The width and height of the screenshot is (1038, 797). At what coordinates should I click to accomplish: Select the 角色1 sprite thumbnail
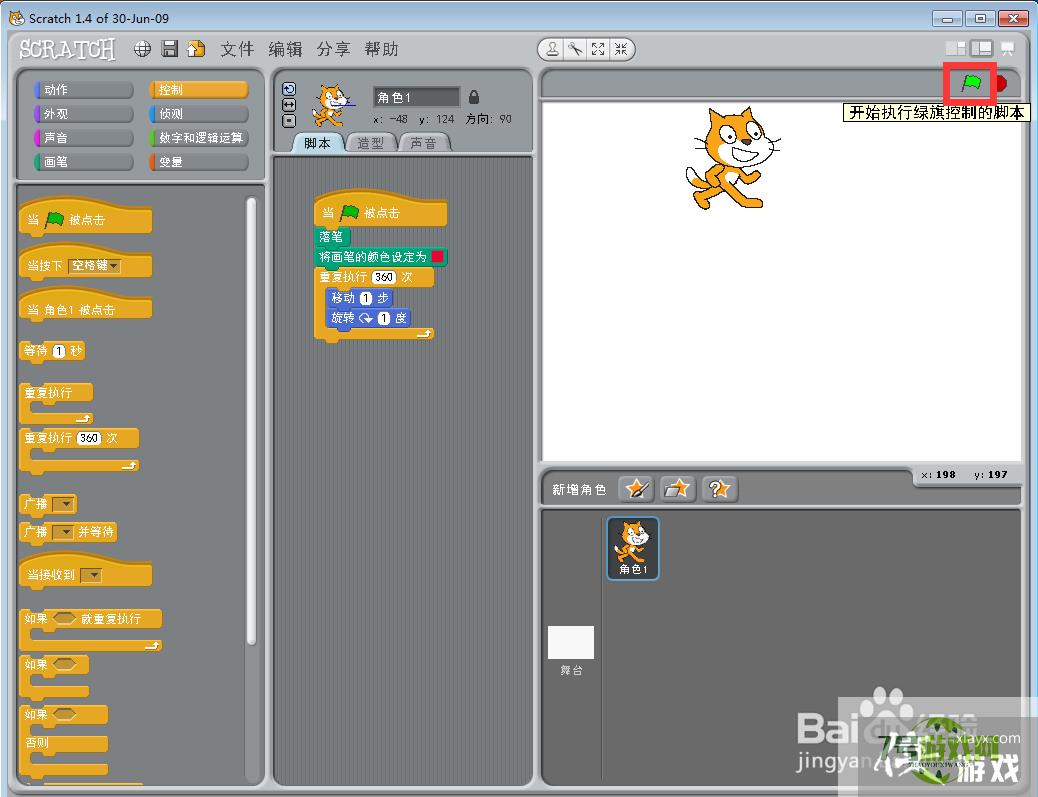pyautogui.click(x=633, y=549)
